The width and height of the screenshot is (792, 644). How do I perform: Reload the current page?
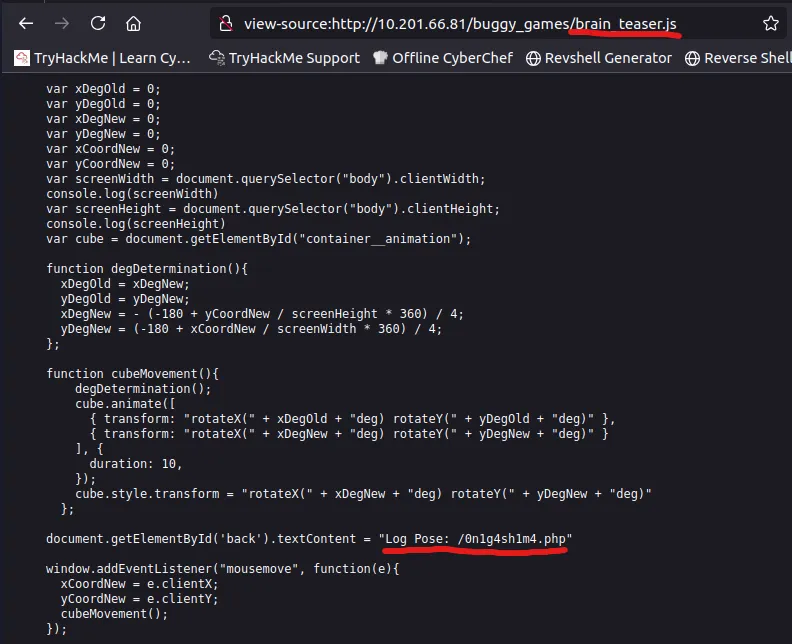pos(98,23)
